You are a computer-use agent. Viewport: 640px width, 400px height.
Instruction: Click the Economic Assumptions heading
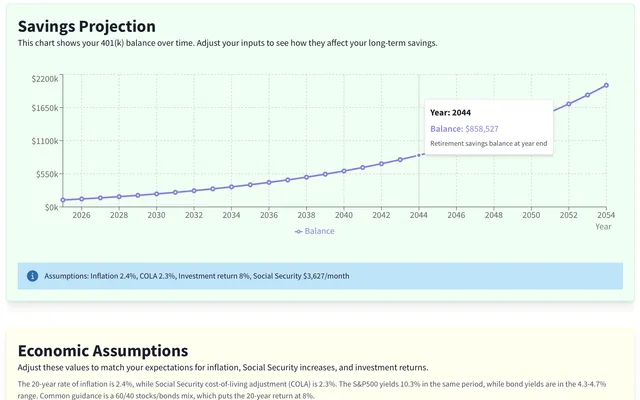click(103, 351)
